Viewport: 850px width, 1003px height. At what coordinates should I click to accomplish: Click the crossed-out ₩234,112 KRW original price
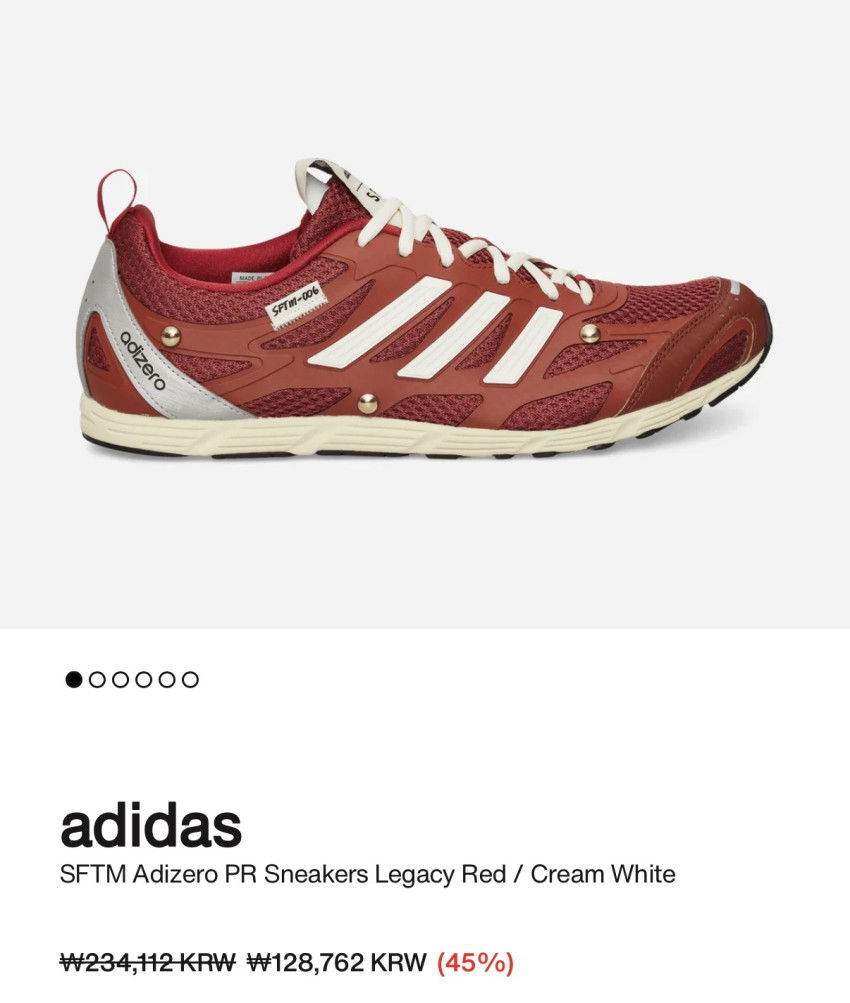point(148,961)
